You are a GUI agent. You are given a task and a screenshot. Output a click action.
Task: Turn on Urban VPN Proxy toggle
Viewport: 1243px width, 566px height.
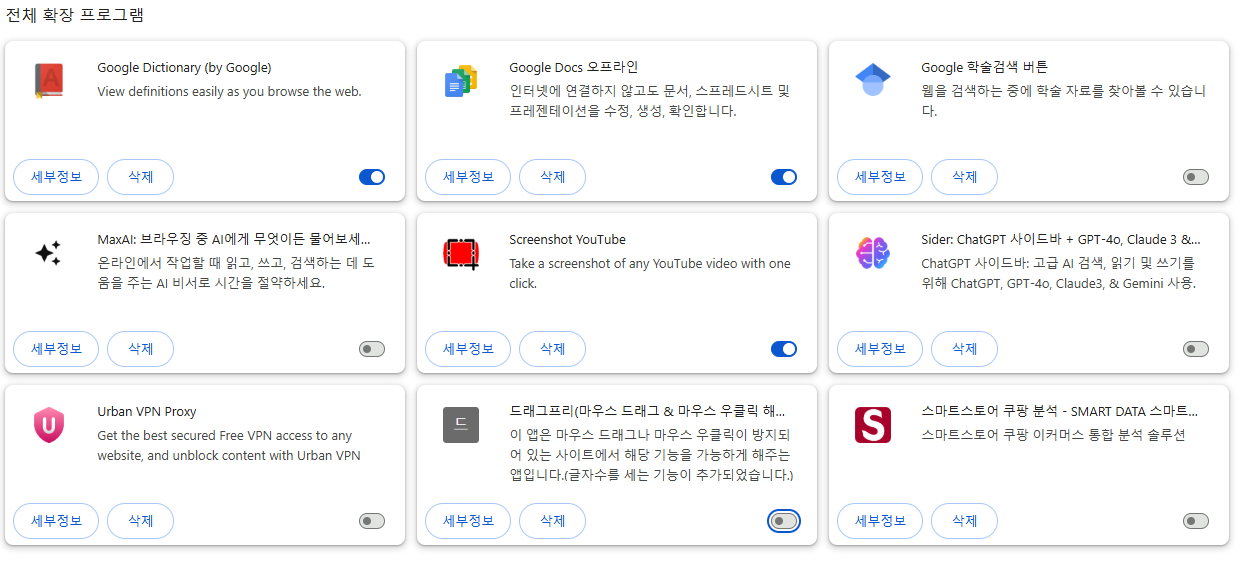[x=372, y=521]
